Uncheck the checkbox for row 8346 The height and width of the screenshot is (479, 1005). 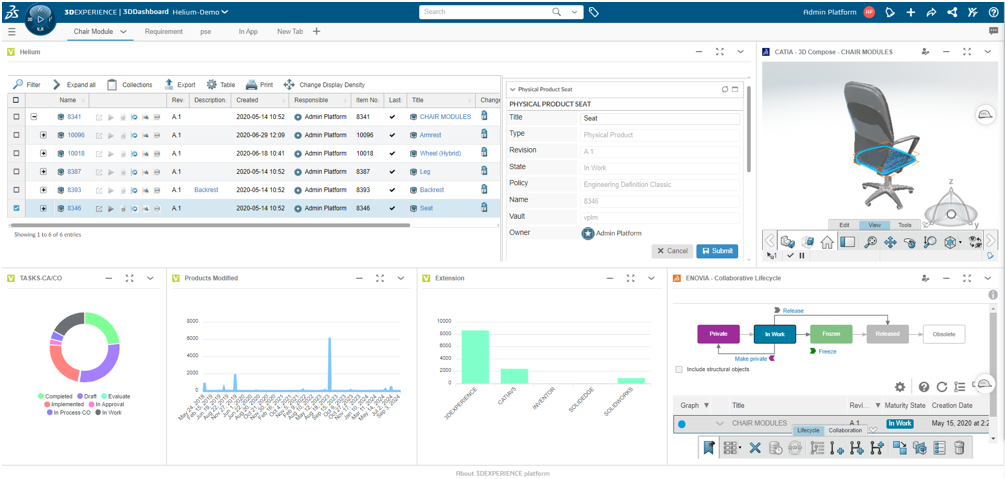tap(16, 208)
